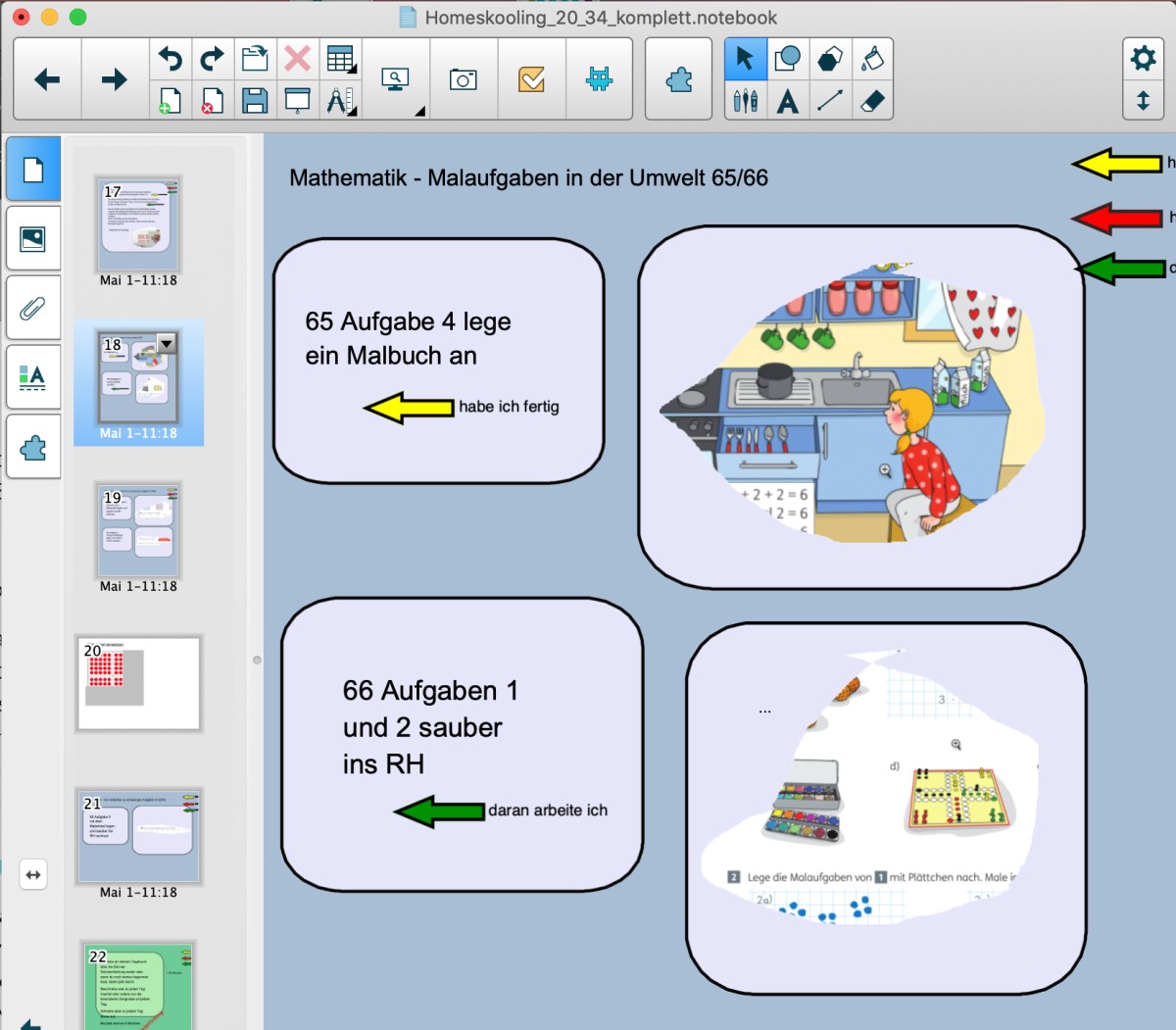Select the arrow Select tool
This screenshot has width=1176, height=1030.
point(746,59)
